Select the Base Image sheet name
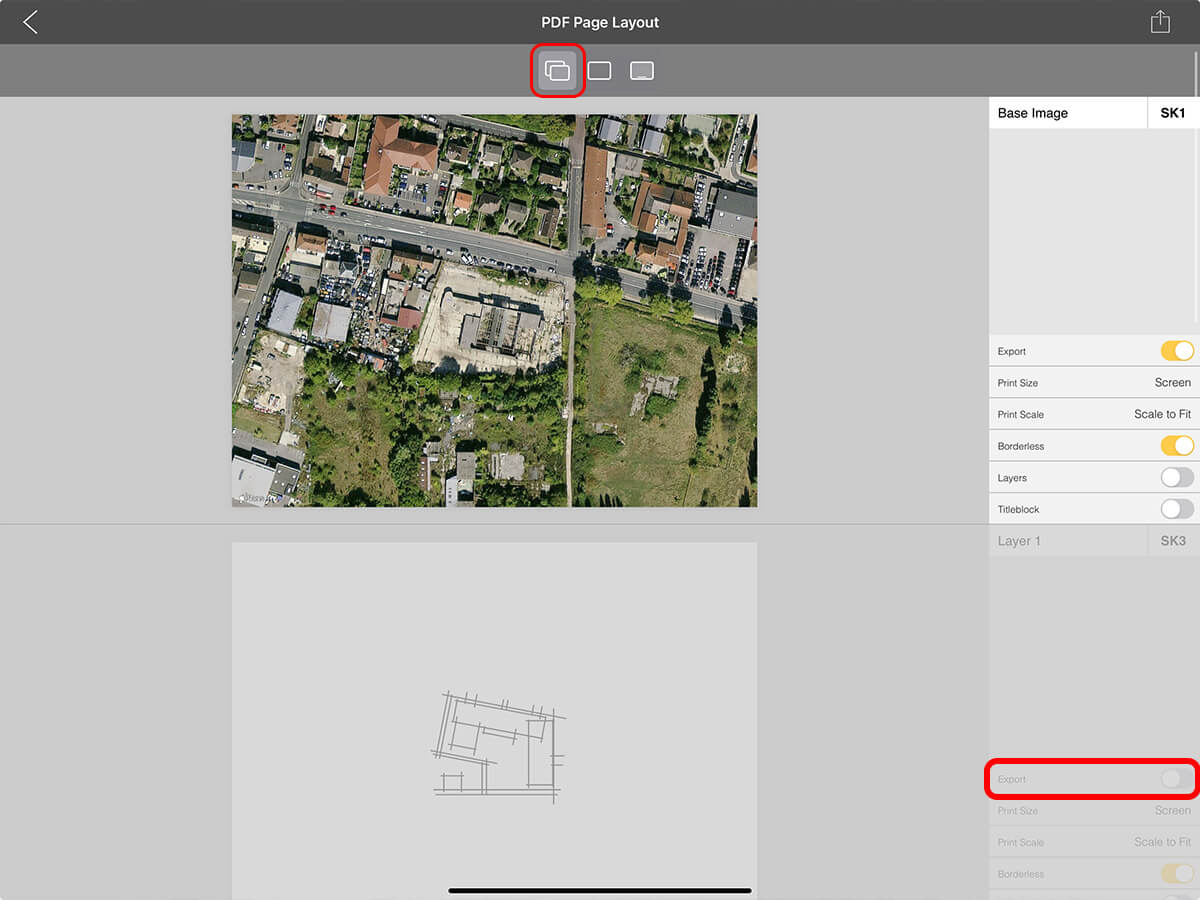This screenshot has width=1200, height=900. point(1066,113)
